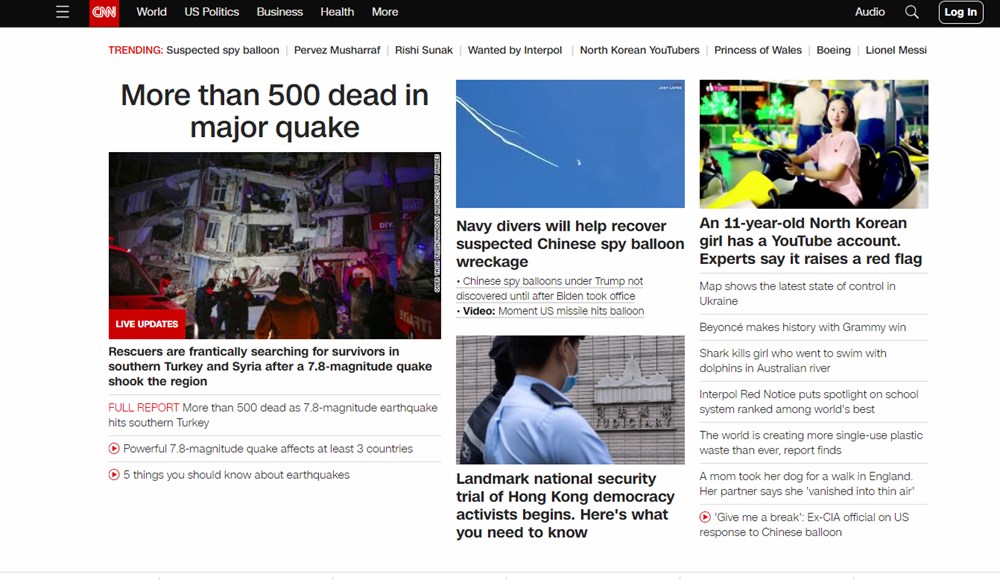Image resolution: width=1000 pixels, height=580 pixels.
Task: Click the CNN logo
Action: [x=103, y=12]
